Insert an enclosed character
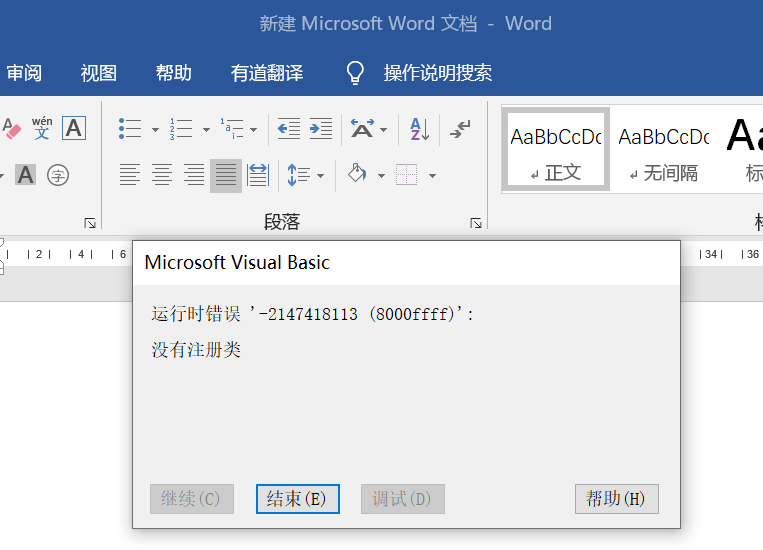Image resolution: width=763 pixels, height=550 pixels. 58,175
